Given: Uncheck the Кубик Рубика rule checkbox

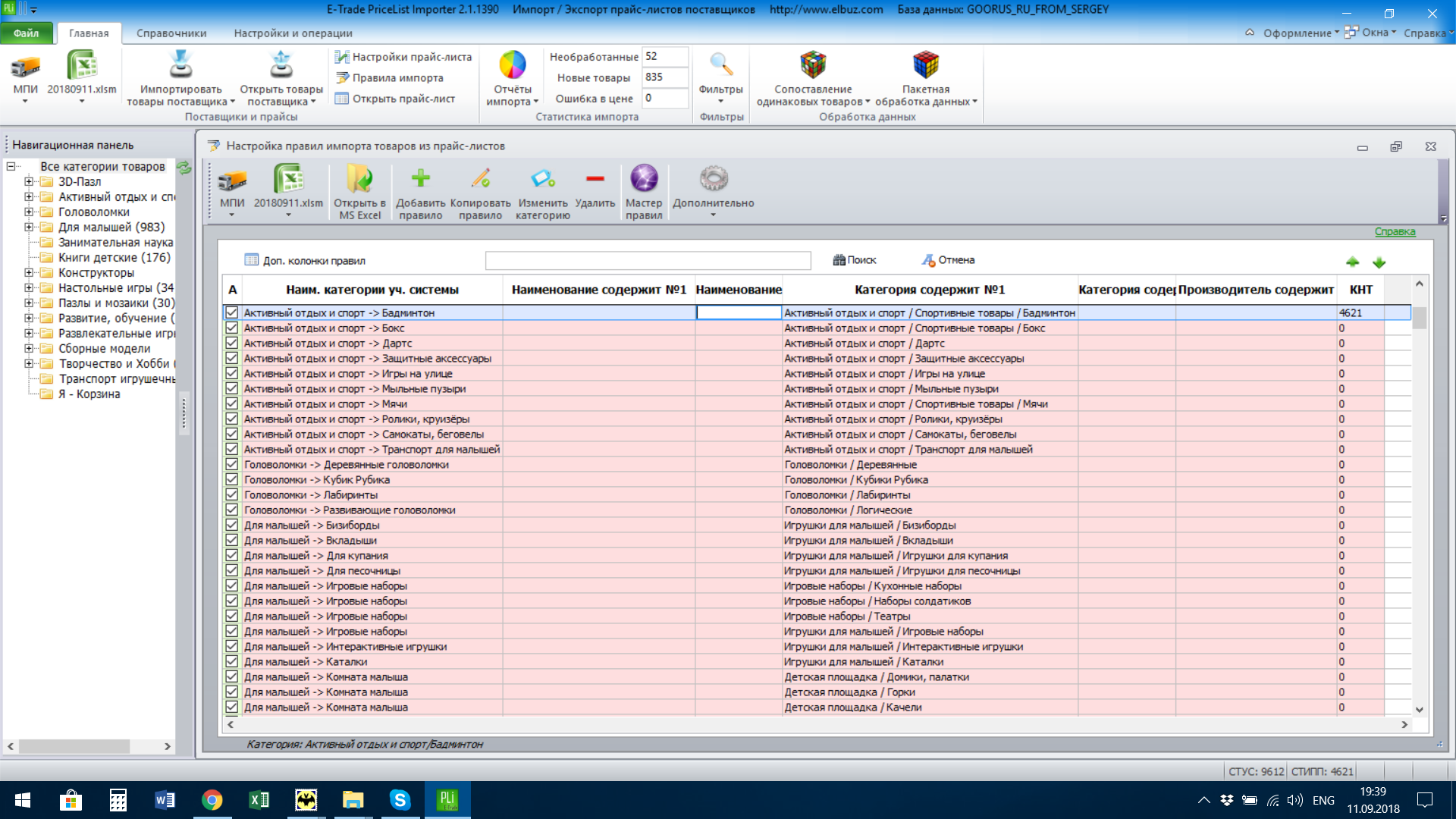Looking at the screenshot, I should click(232, 479).
